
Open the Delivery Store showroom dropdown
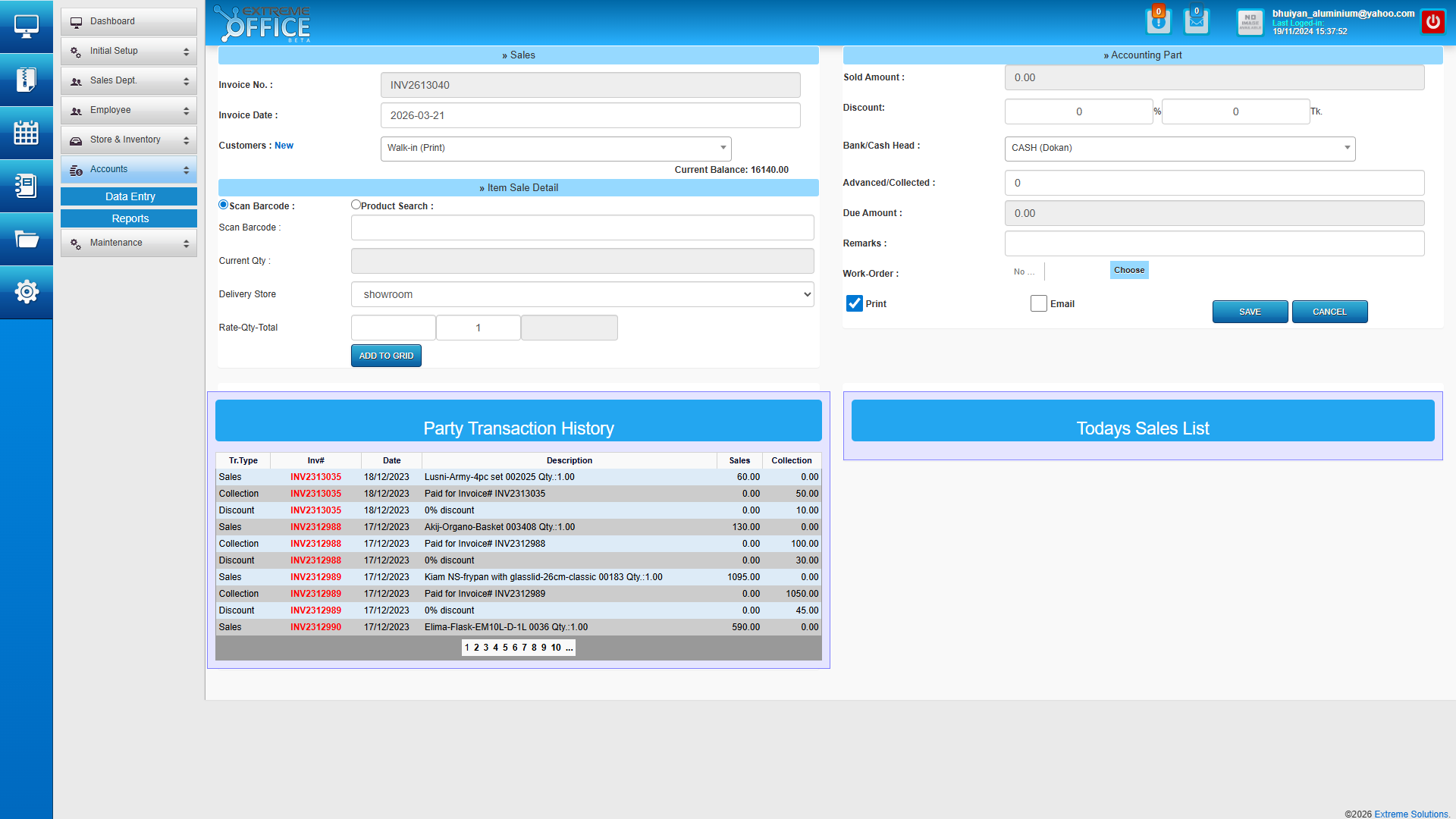[x=582, y=294]
